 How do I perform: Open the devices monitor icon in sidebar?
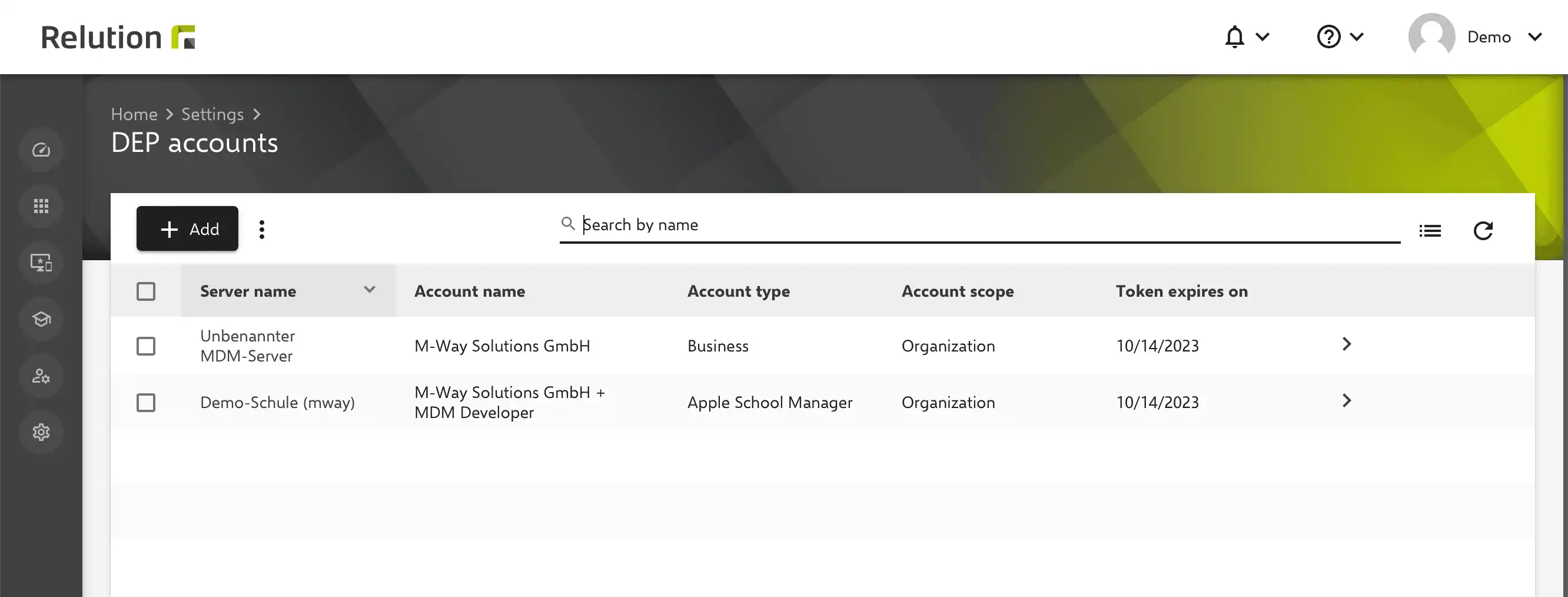click(x=41, y=263)
